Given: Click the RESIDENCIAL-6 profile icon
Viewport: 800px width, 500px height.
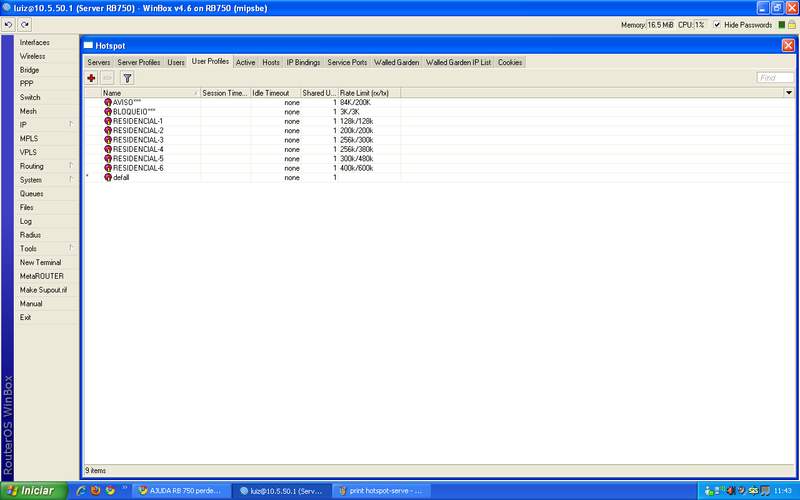Looking at the screenshot, I should tap(108, 167).
